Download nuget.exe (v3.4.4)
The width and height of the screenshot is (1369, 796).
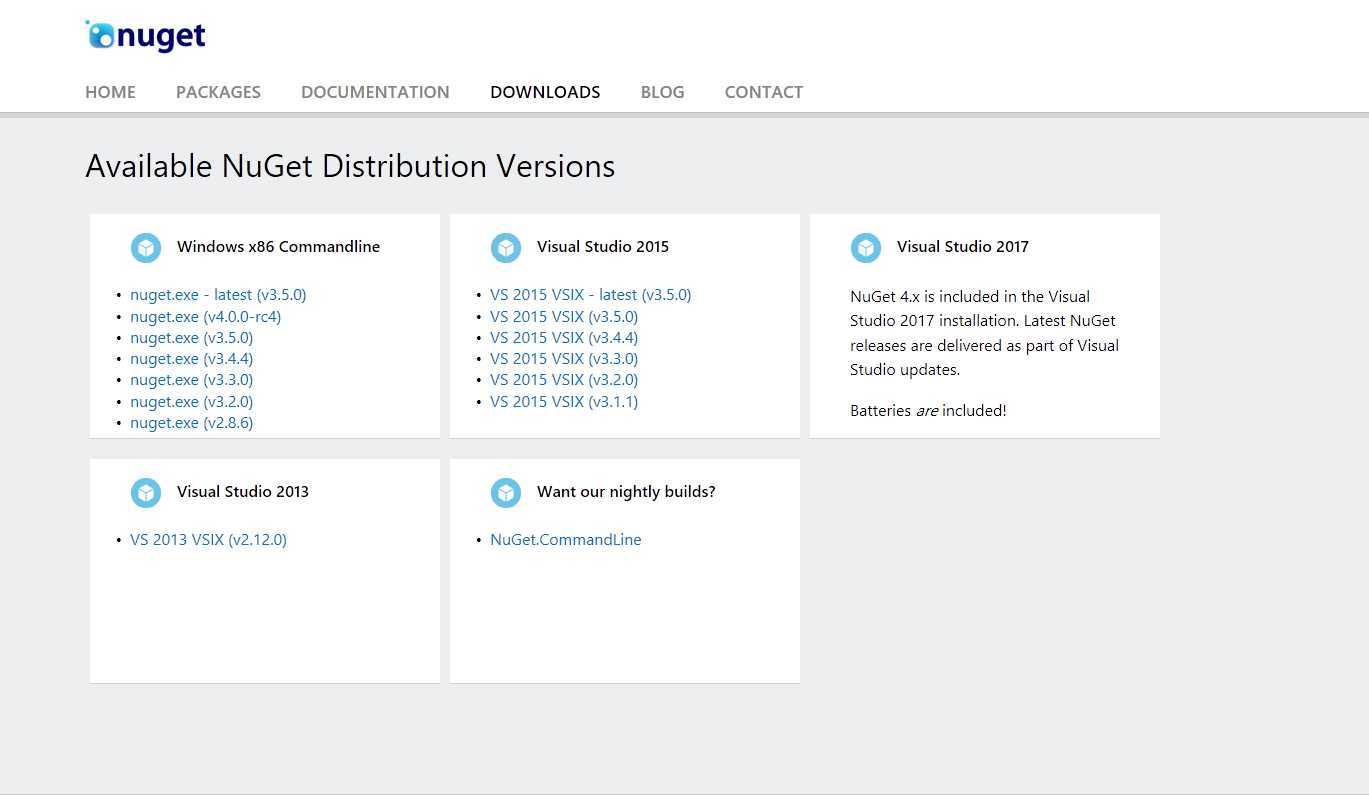point(191,359)
